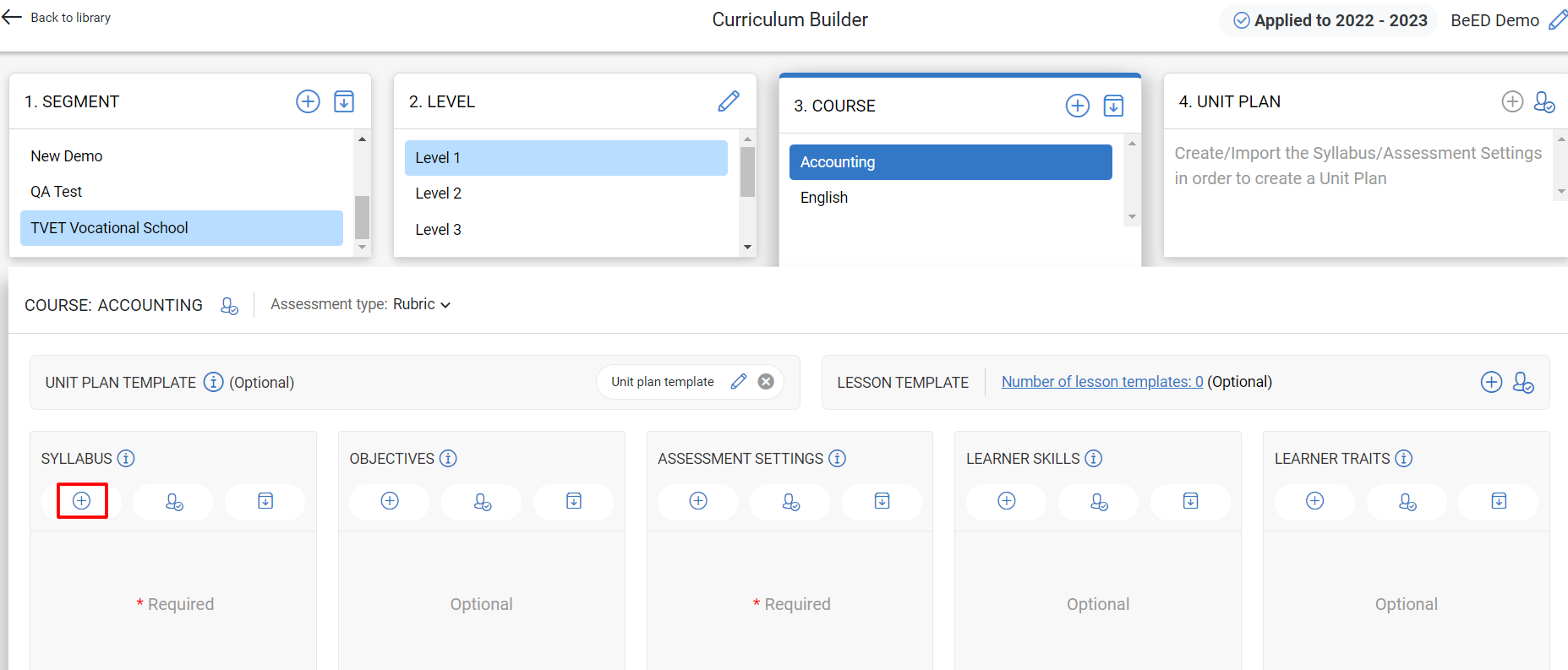Click assign-user icon in Unit Plan panel
The height and width of the screenshot is (670, 1568).
[x=1544, y=101]
